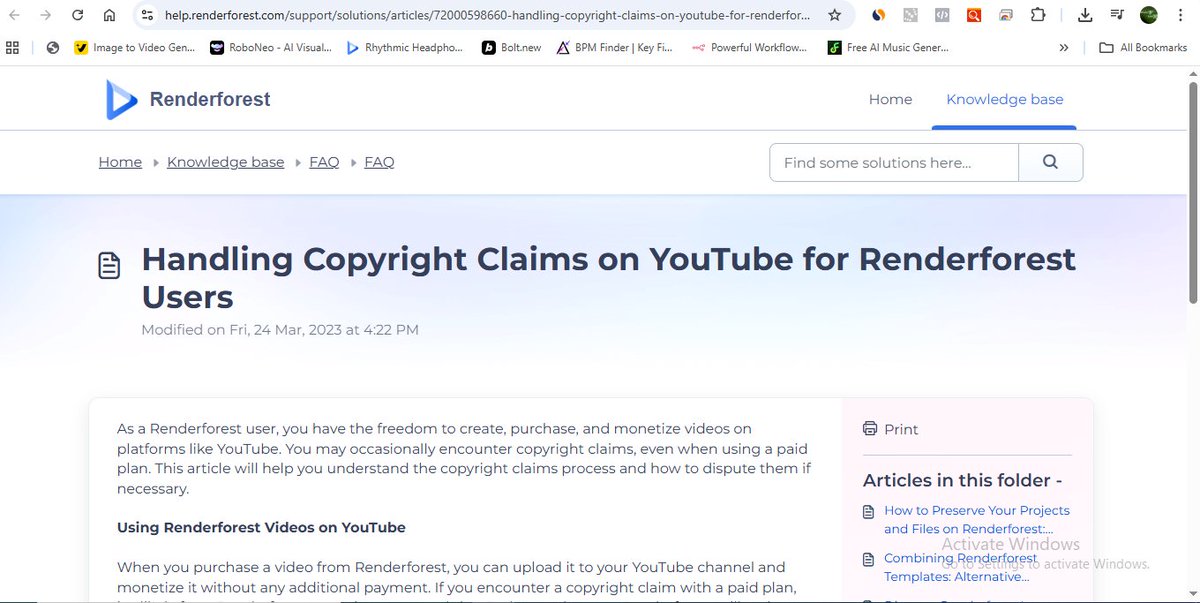This screenshot has height=603, width=1200.
Task: Click Knowledge base breadcrumb link
Action: click(225, 162)
